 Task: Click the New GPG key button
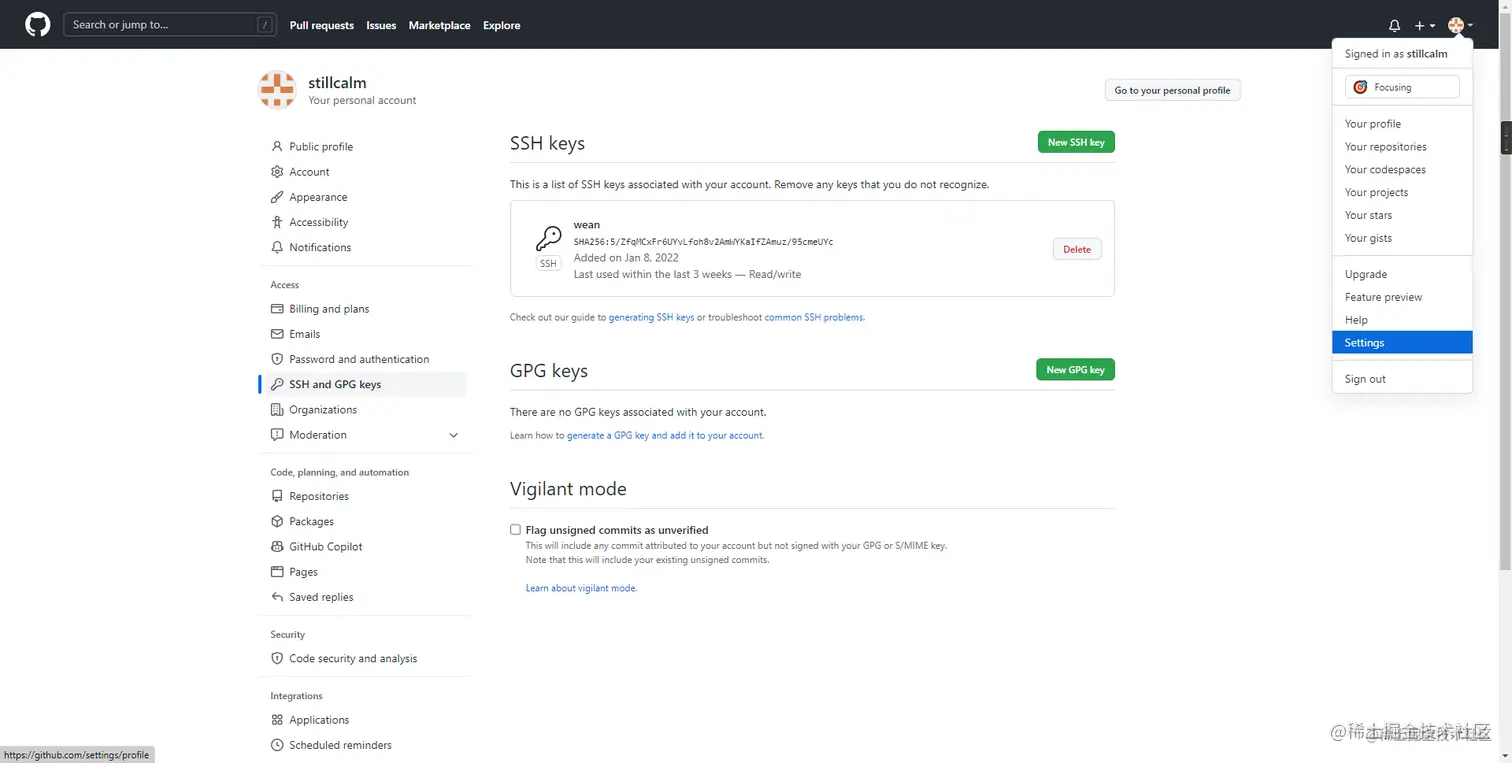tap(1075, 370)
